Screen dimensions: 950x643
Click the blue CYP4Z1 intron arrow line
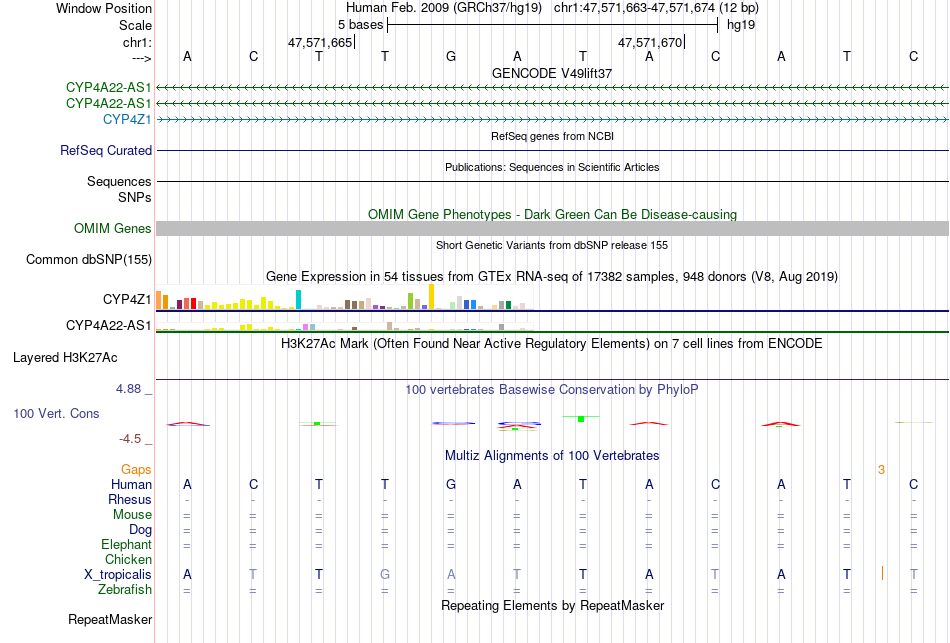[x=553, y=120]
